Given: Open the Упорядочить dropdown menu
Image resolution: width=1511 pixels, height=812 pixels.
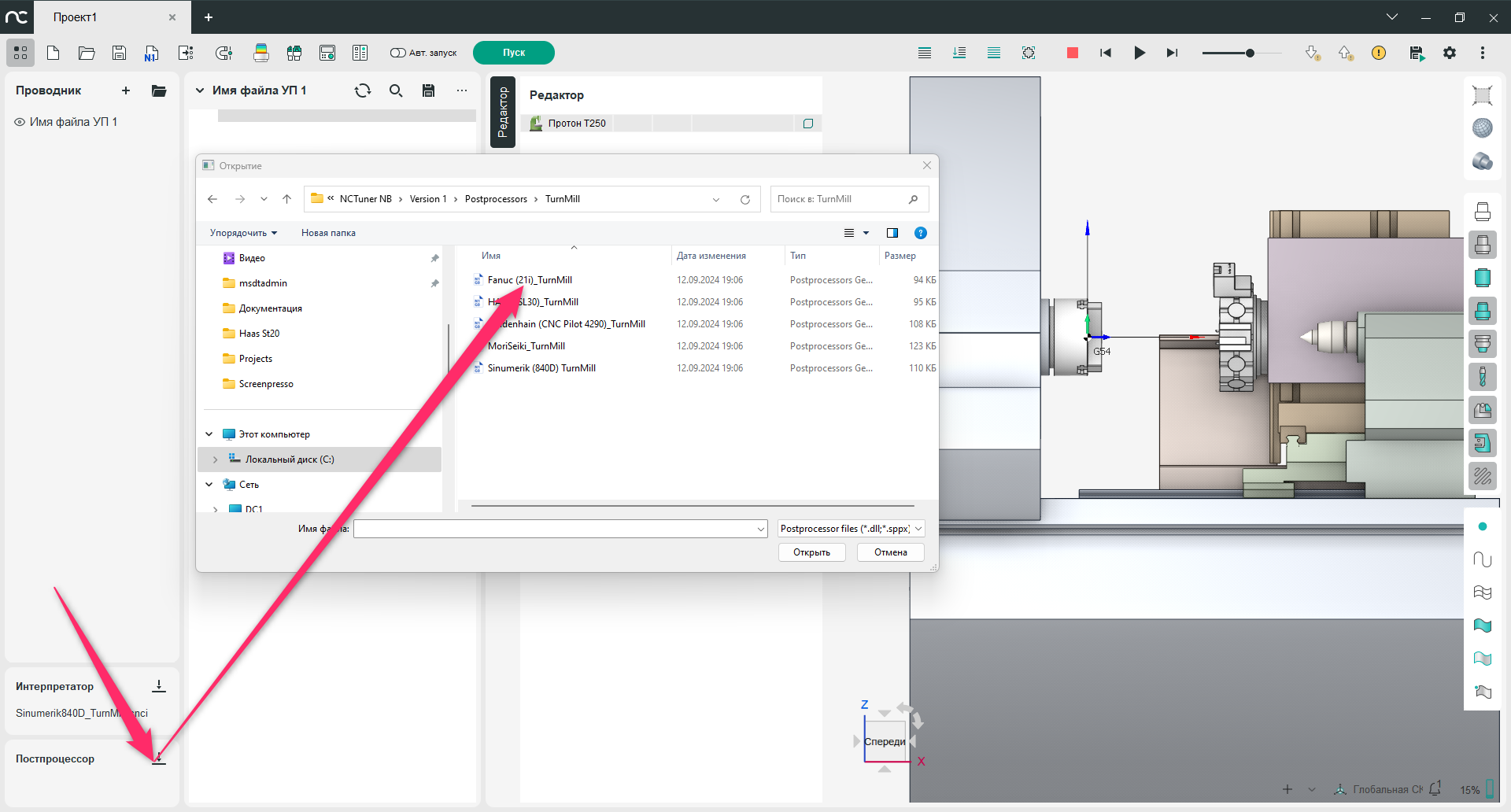Looking at the screenshot, I should [x=243, y=233].
